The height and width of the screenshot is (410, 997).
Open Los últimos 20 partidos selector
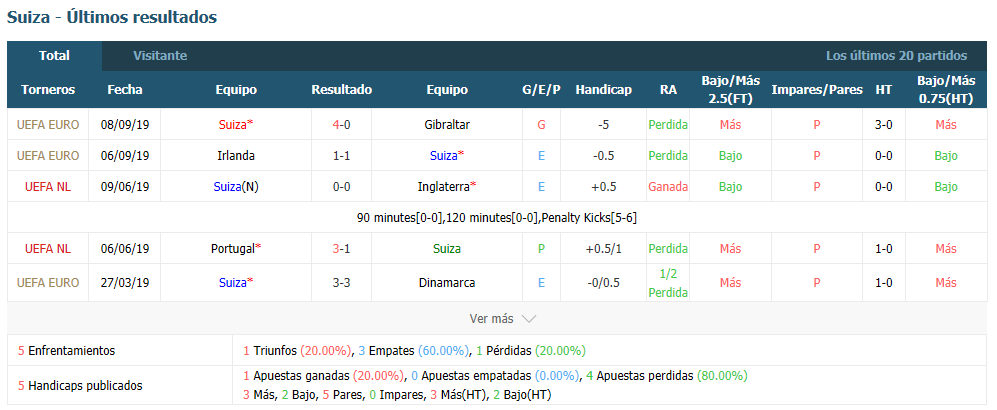(x=896, y=56)
